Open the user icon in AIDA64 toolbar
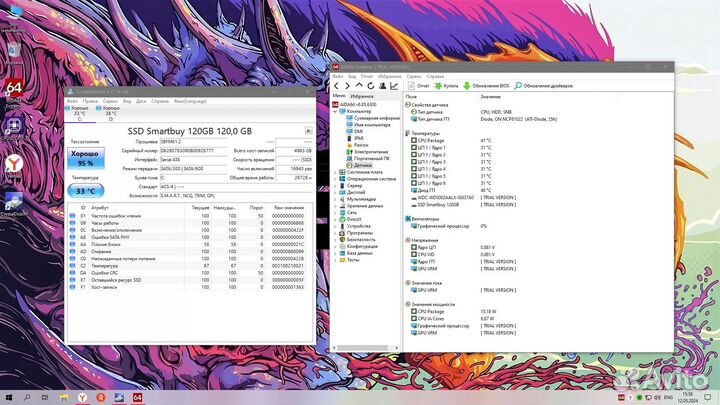 (x=382, y=86)
